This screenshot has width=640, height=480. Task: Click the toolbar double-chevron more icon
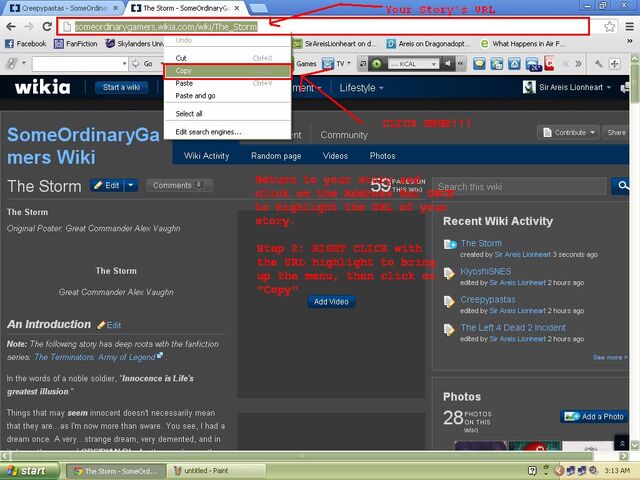point(578,64)
